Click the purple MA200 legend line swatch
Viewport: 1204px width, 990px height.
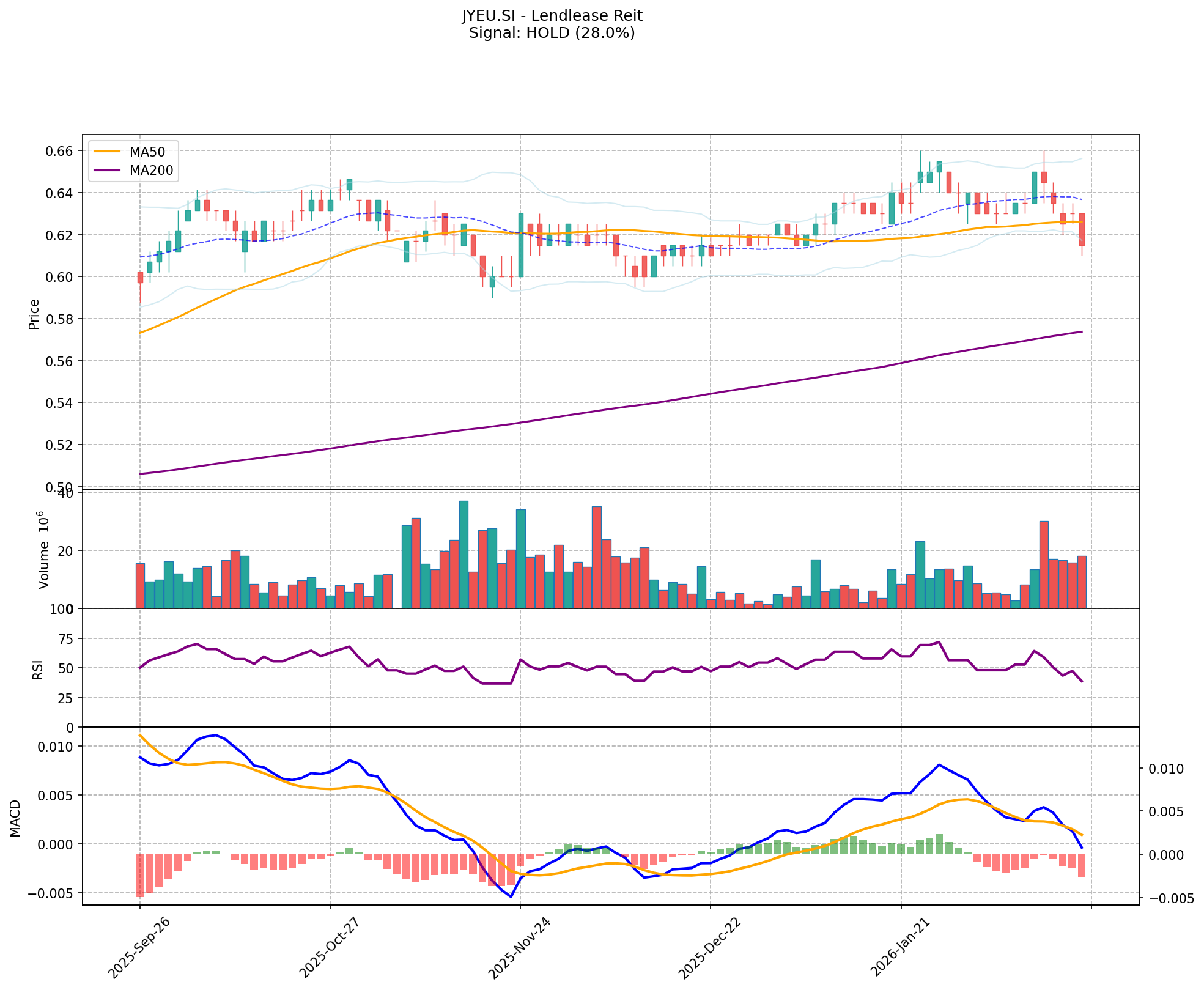108,171
